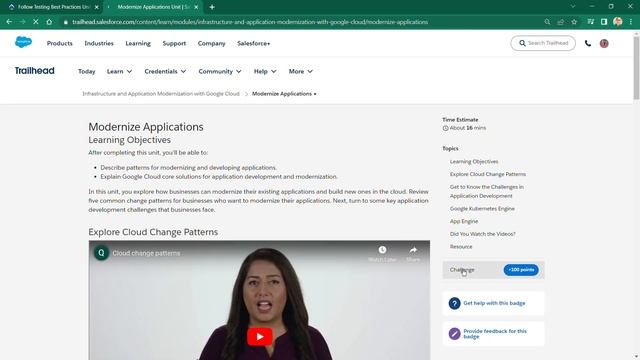The image size is (640, 360).
Task: Open a new browser tab with plus
Action: point(212,7)
